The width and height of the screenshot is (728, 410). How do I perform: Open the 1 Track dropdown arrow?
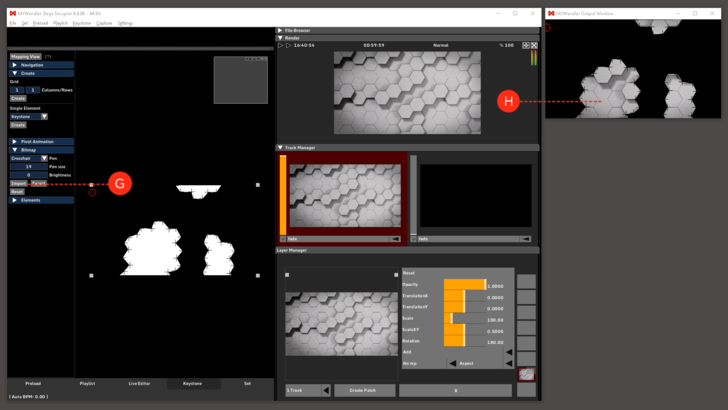[326, 390]
